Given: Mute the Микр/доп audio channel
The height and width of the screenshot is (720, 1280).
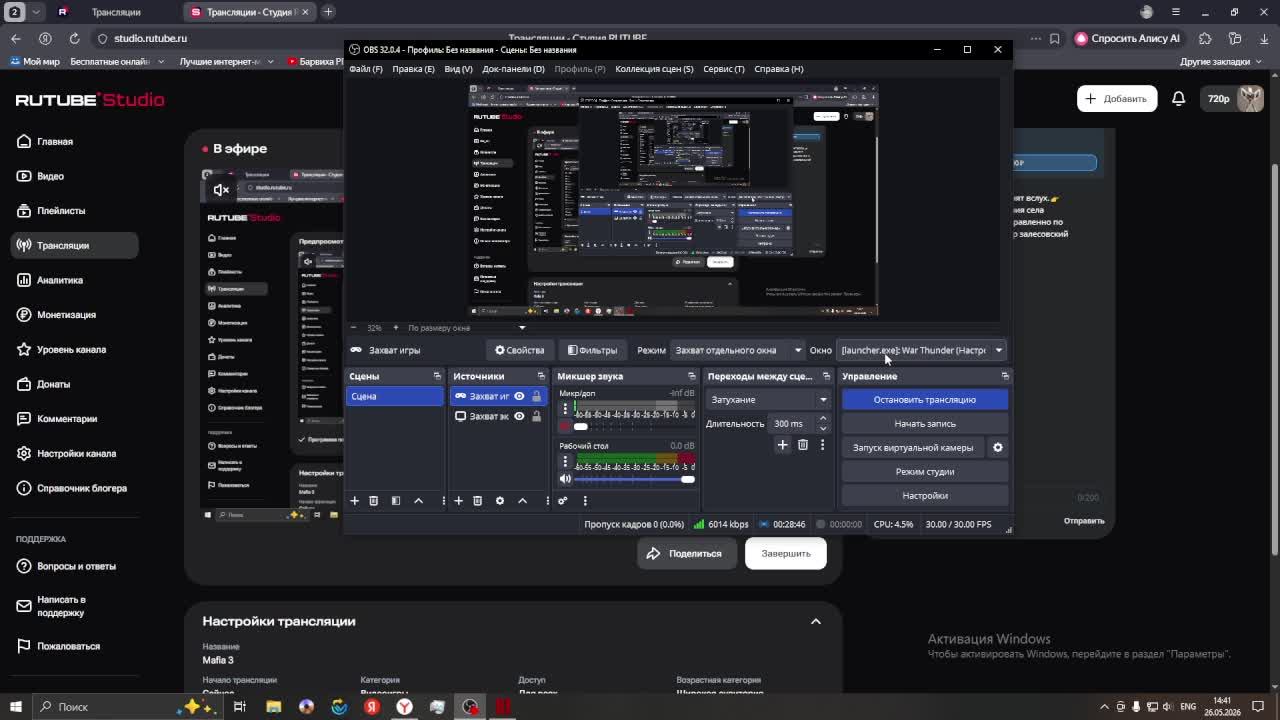Looking at the screenshot, I should 565,426.
